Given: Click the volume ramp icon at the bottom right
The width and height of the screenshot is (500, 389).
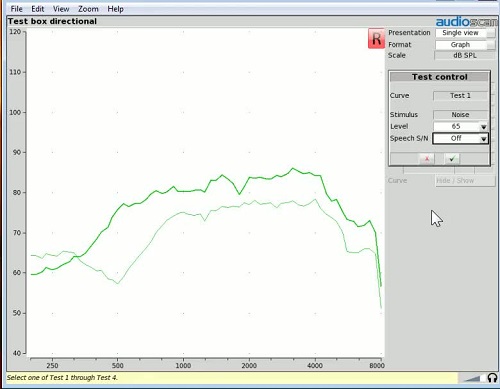Looking at the screenshot, I should (472, 378).
